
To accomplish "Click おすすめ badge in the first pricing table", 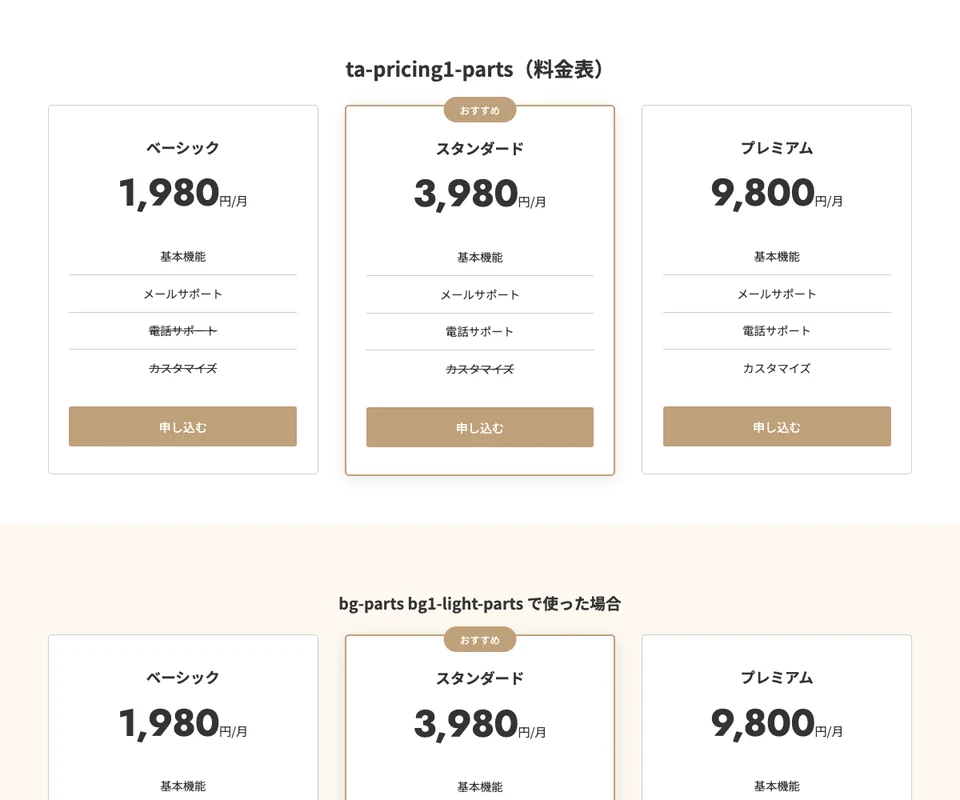I will coord(480,110).
